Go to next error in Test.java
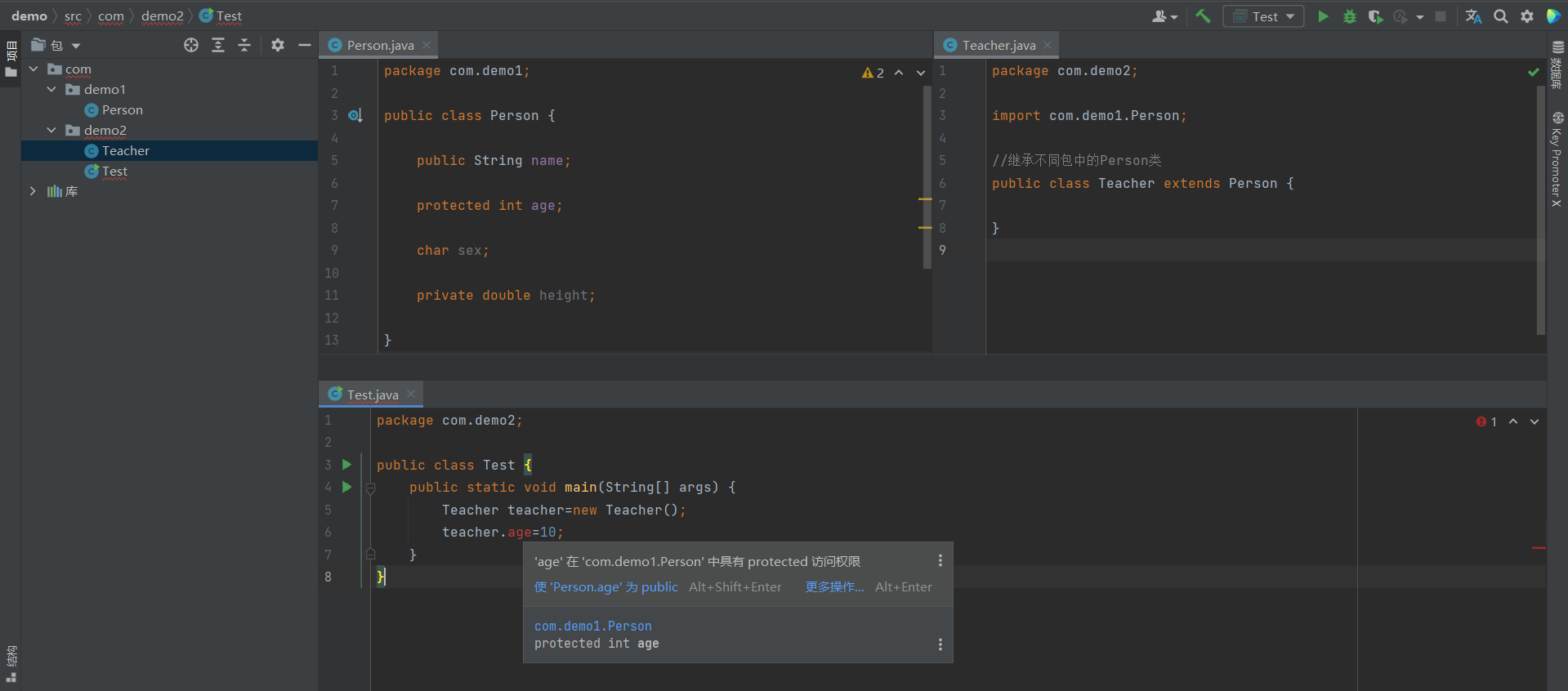Viewport: 1568px width, 691px height. tap(1534, 421)
